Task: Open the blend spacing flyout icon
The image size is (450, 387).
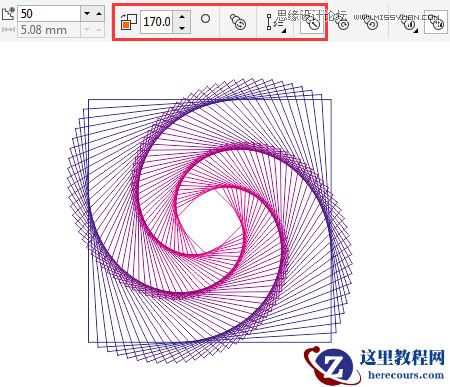Action: tap(276, 23)
